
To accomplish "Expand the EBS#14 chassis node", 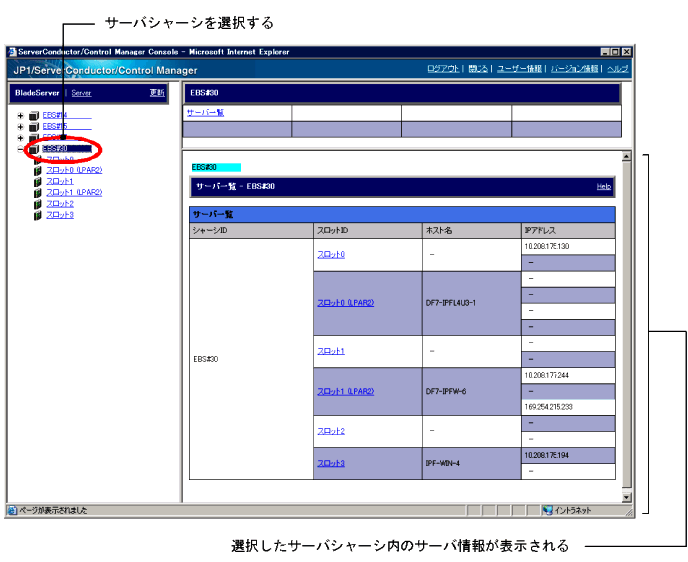I will coord(20,116).
